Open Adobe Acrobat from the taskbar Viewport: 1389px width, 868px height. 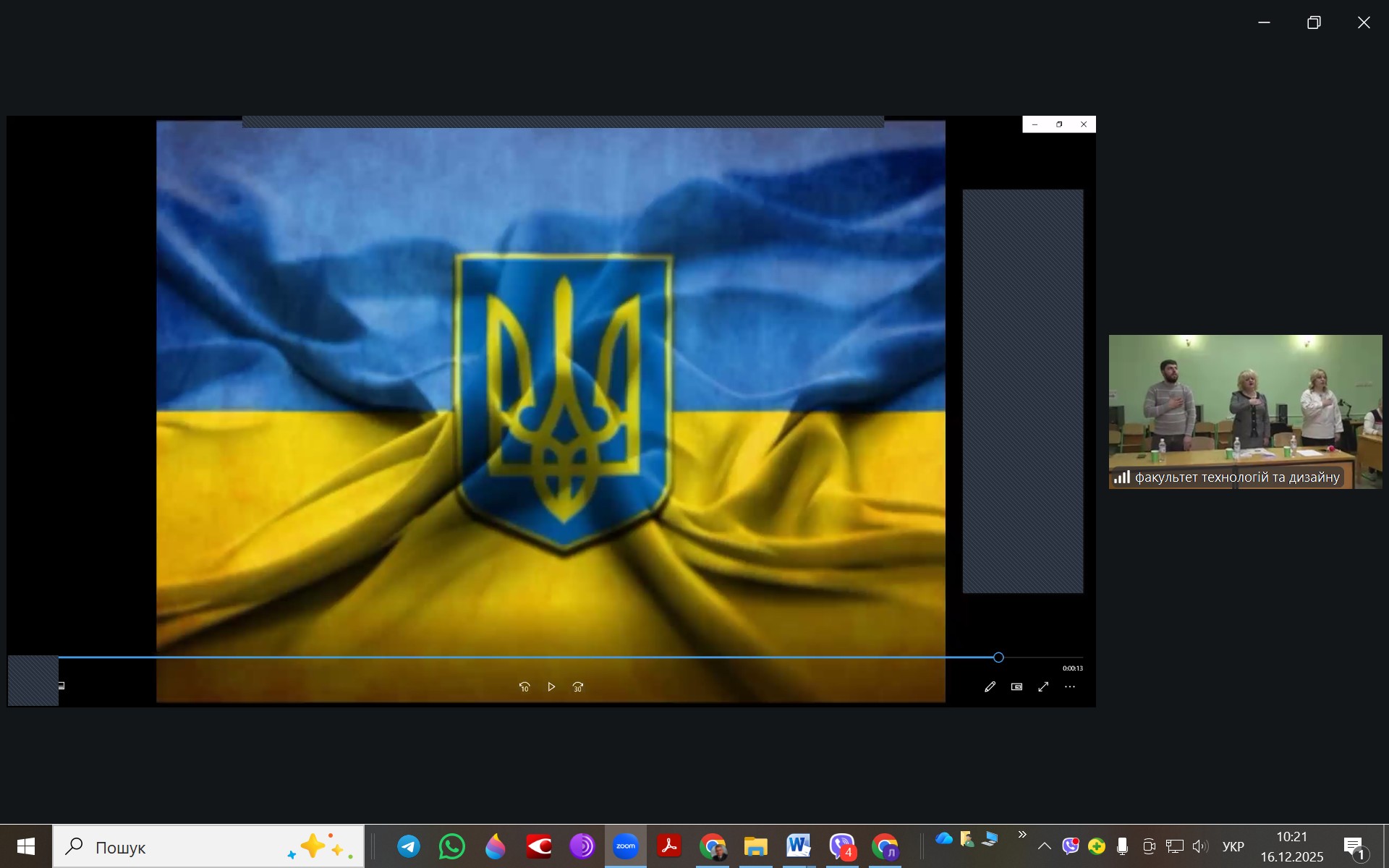click(669, 846)
